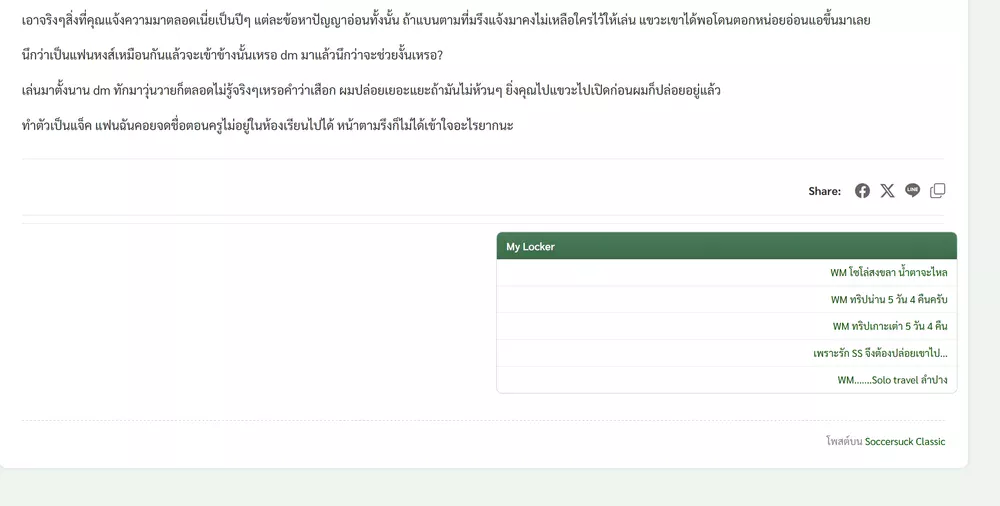Open 'WM ทริปน่าน 5 วัน 4 คืนครับ' link

[x=888, y=299]
